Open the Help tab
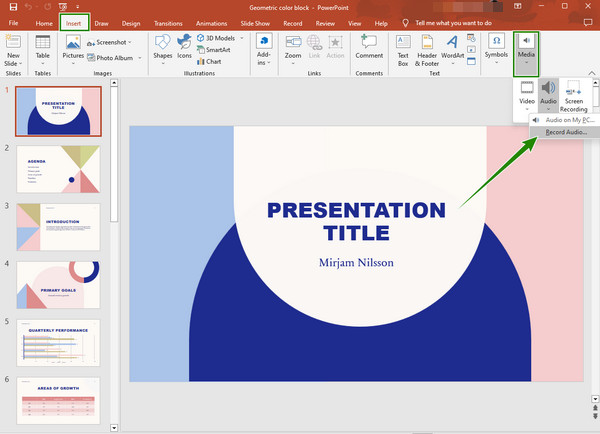The height and width of the screenshot is (434, 600). click(381, 23)
